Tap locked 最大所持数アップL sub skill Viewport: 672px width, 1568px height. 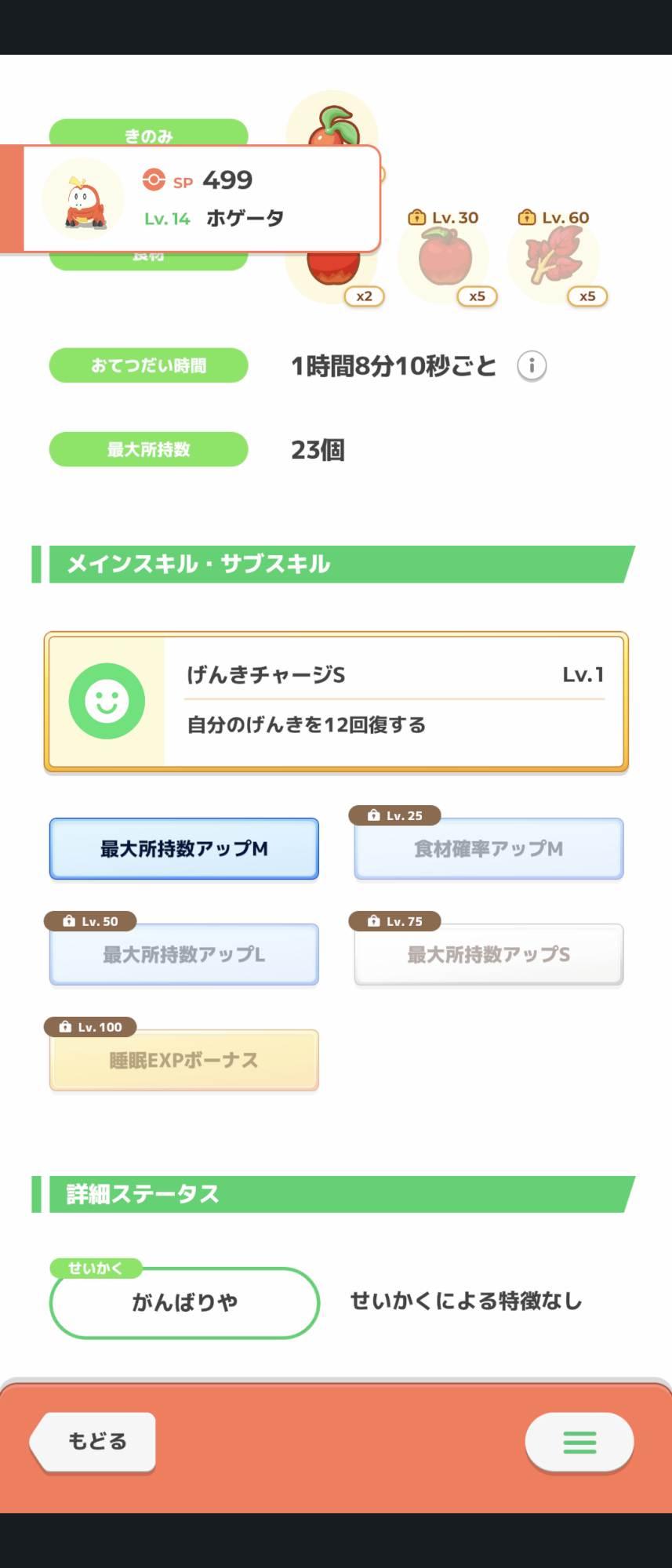(x=184, y=955)
